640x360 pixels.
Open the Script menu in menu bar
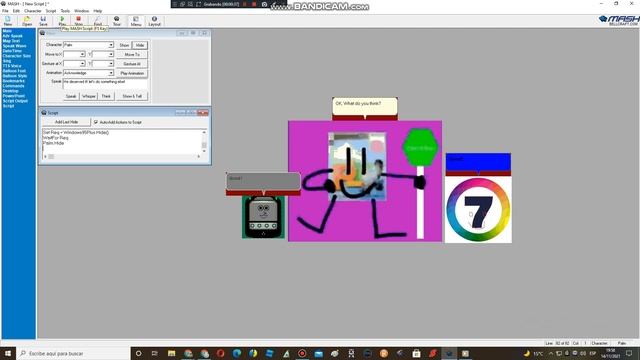tap(51, 11)
